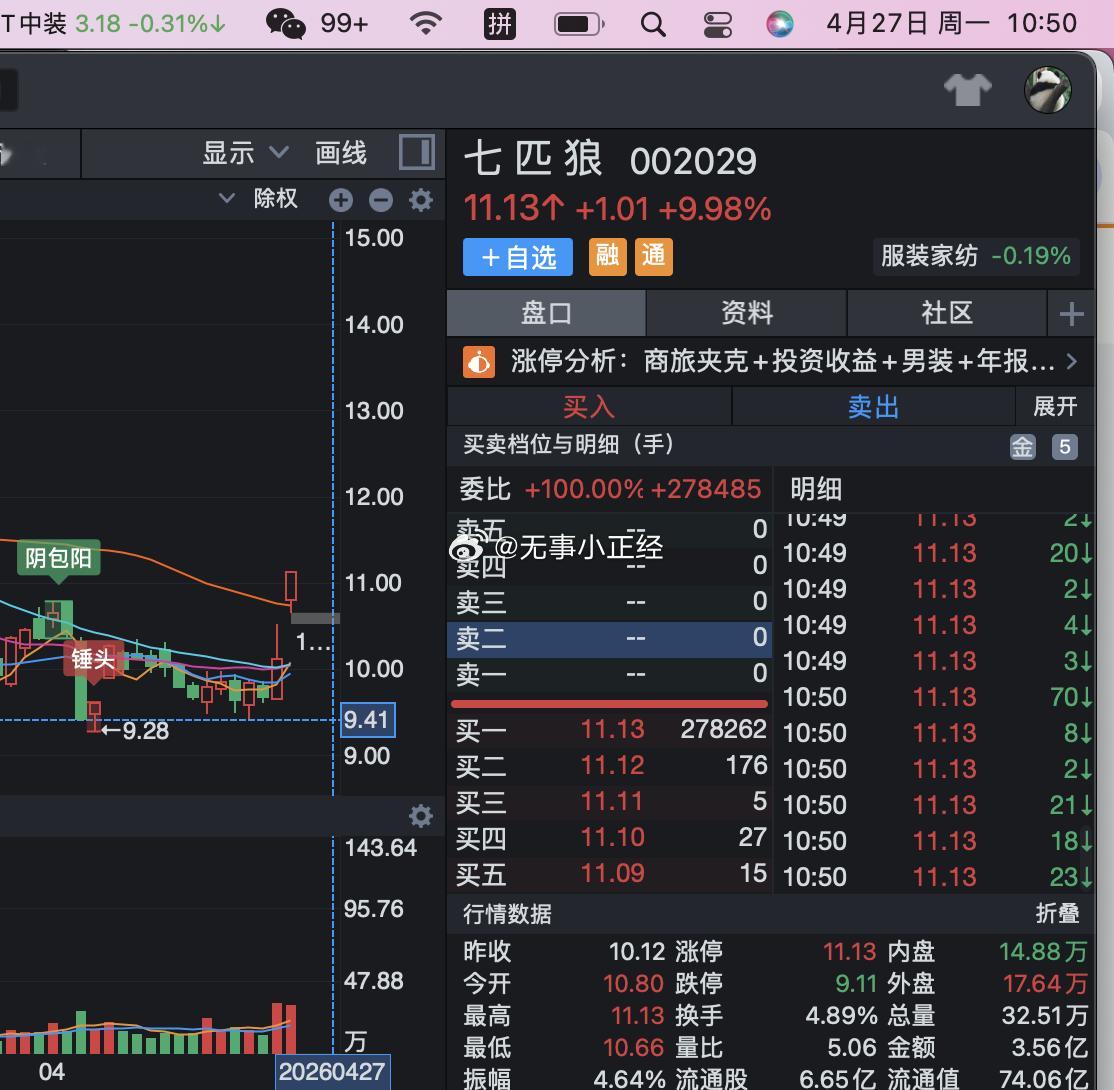
Task: Select the 画线 drawing tool
Action: tap(341, 153)
